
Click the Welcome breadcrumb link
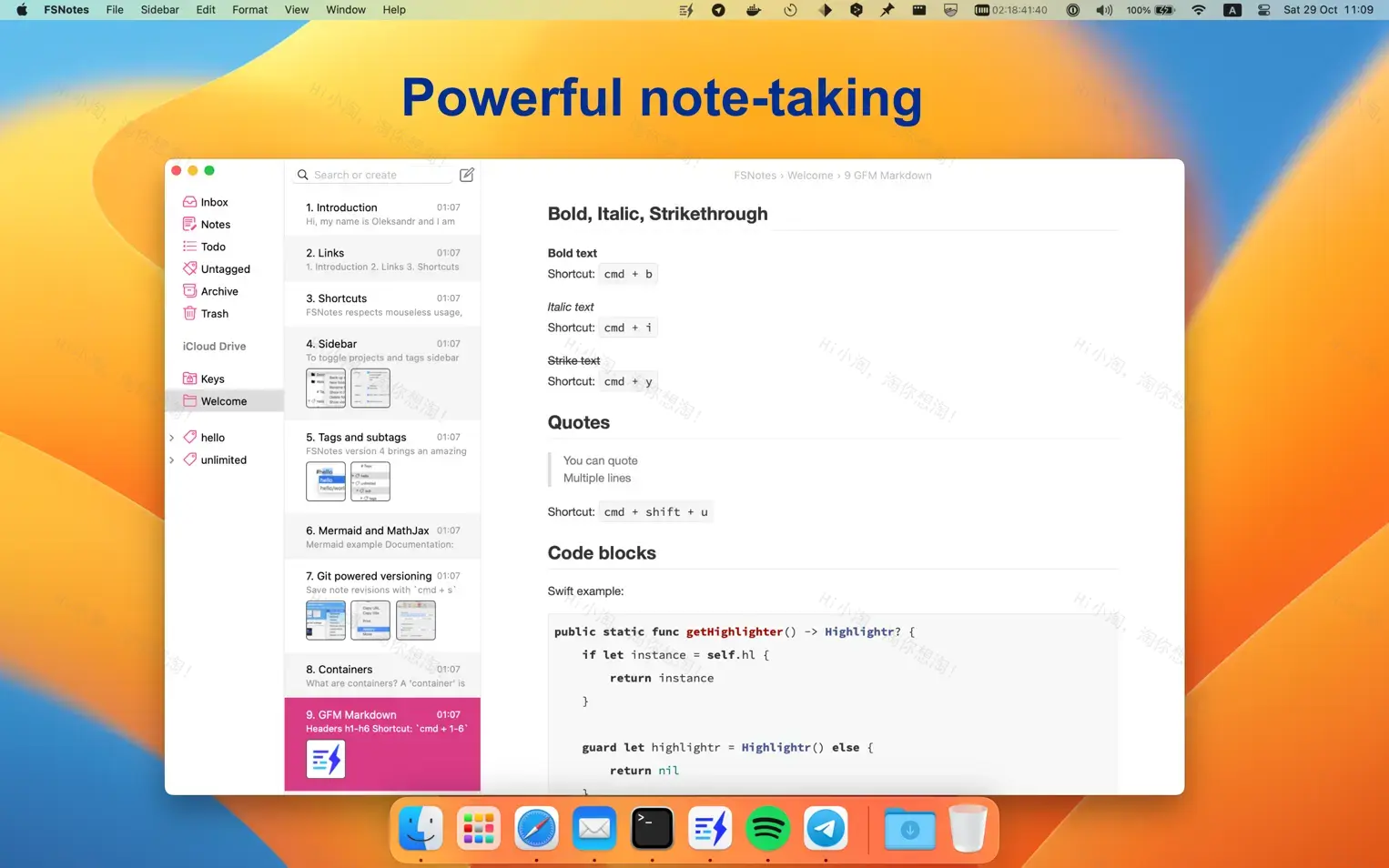(x=809, y=175)
